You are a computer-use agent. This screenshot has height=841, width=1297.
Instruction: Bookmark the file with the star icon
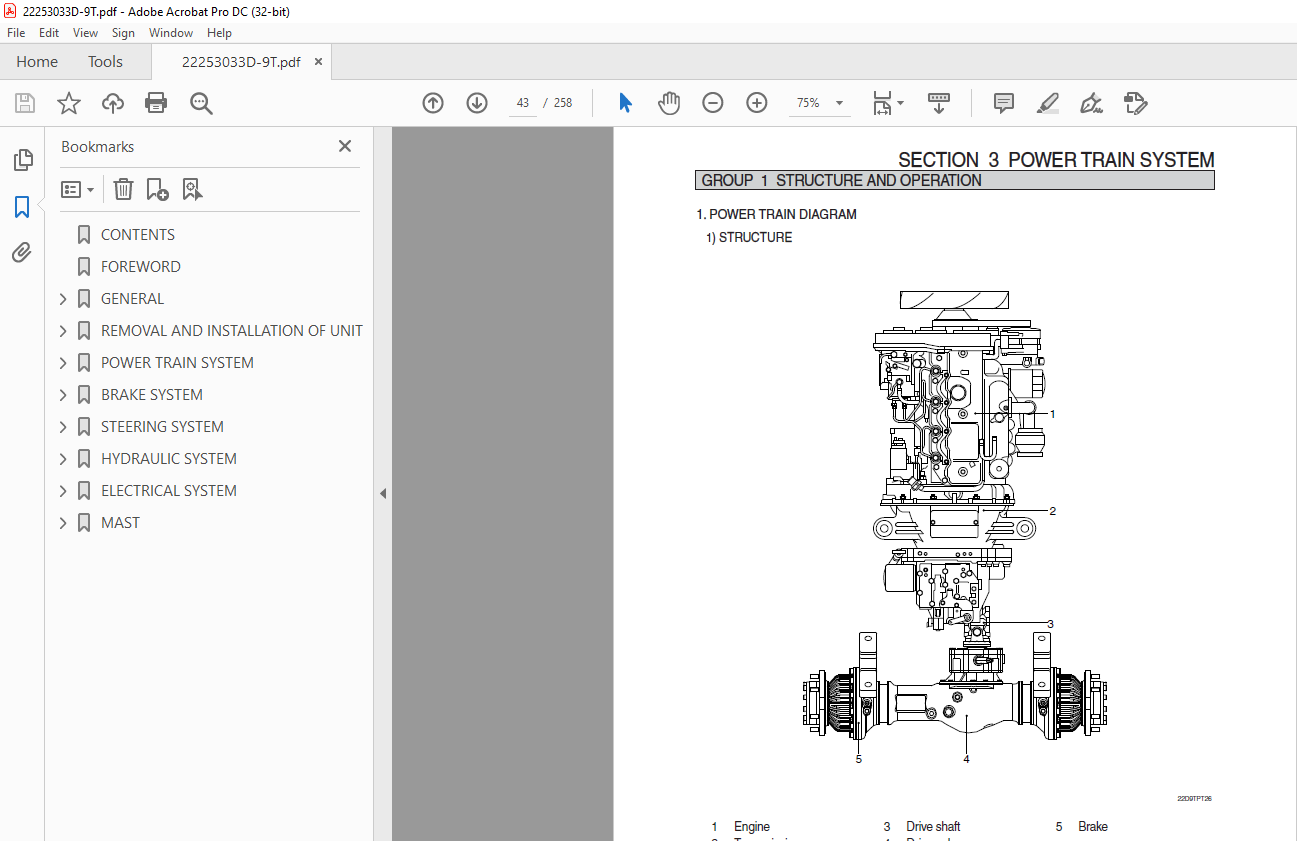click(x=68, y=103)
